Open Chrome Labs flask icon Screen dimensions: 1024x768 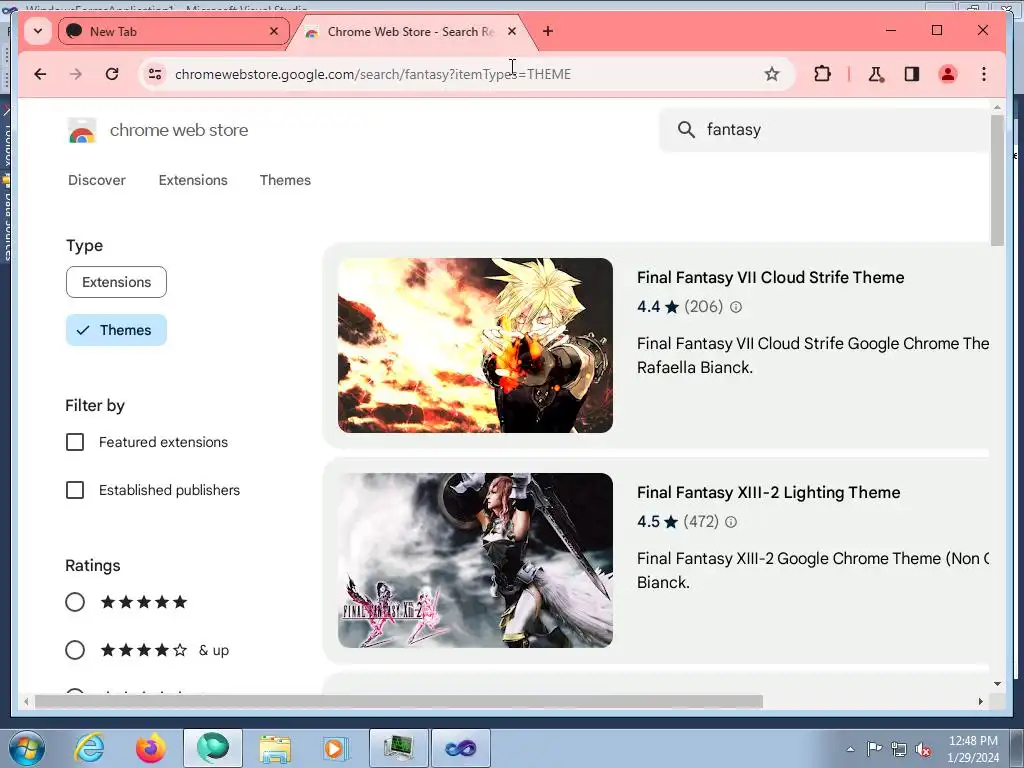pyautogui.click(x=876, y=74)
